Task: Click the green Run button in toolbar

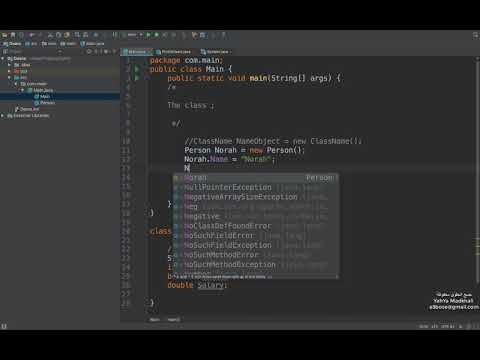Action: point(148,35)
